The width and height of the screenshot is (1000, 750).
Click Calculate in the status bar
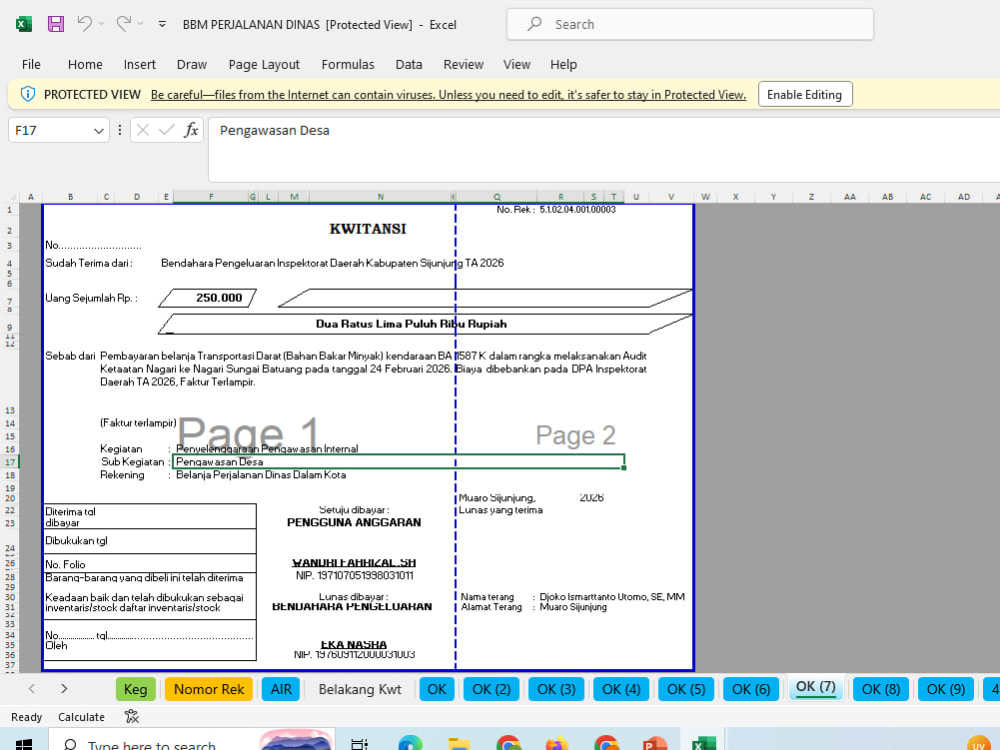(81, 717)
